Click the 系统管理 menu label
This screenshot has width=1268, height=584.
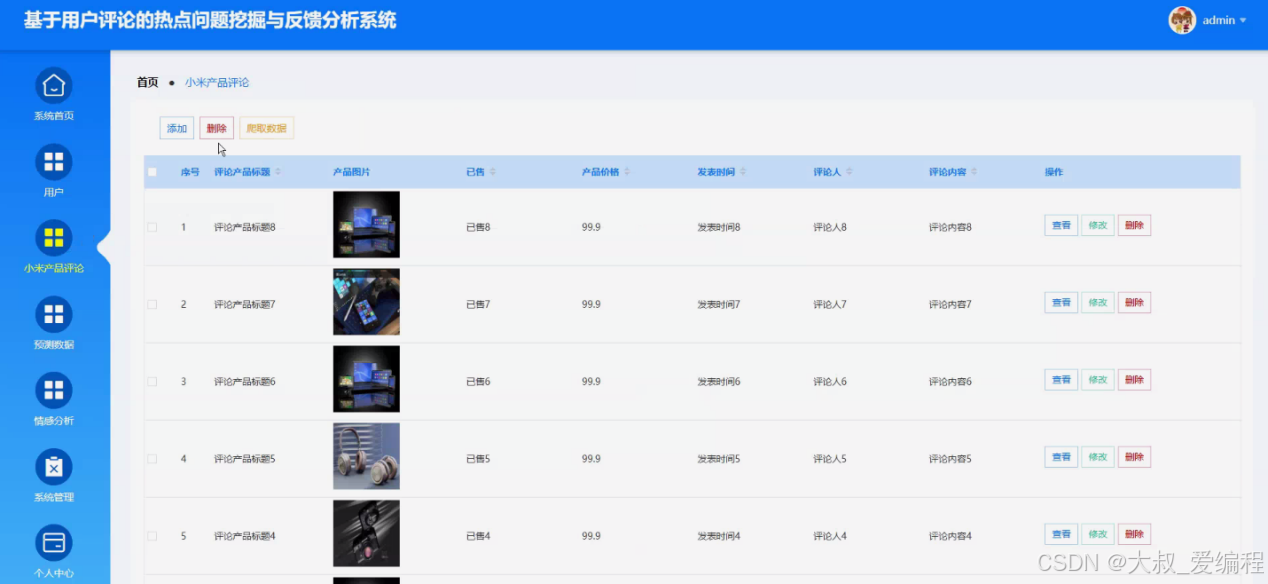pos(54,497)
